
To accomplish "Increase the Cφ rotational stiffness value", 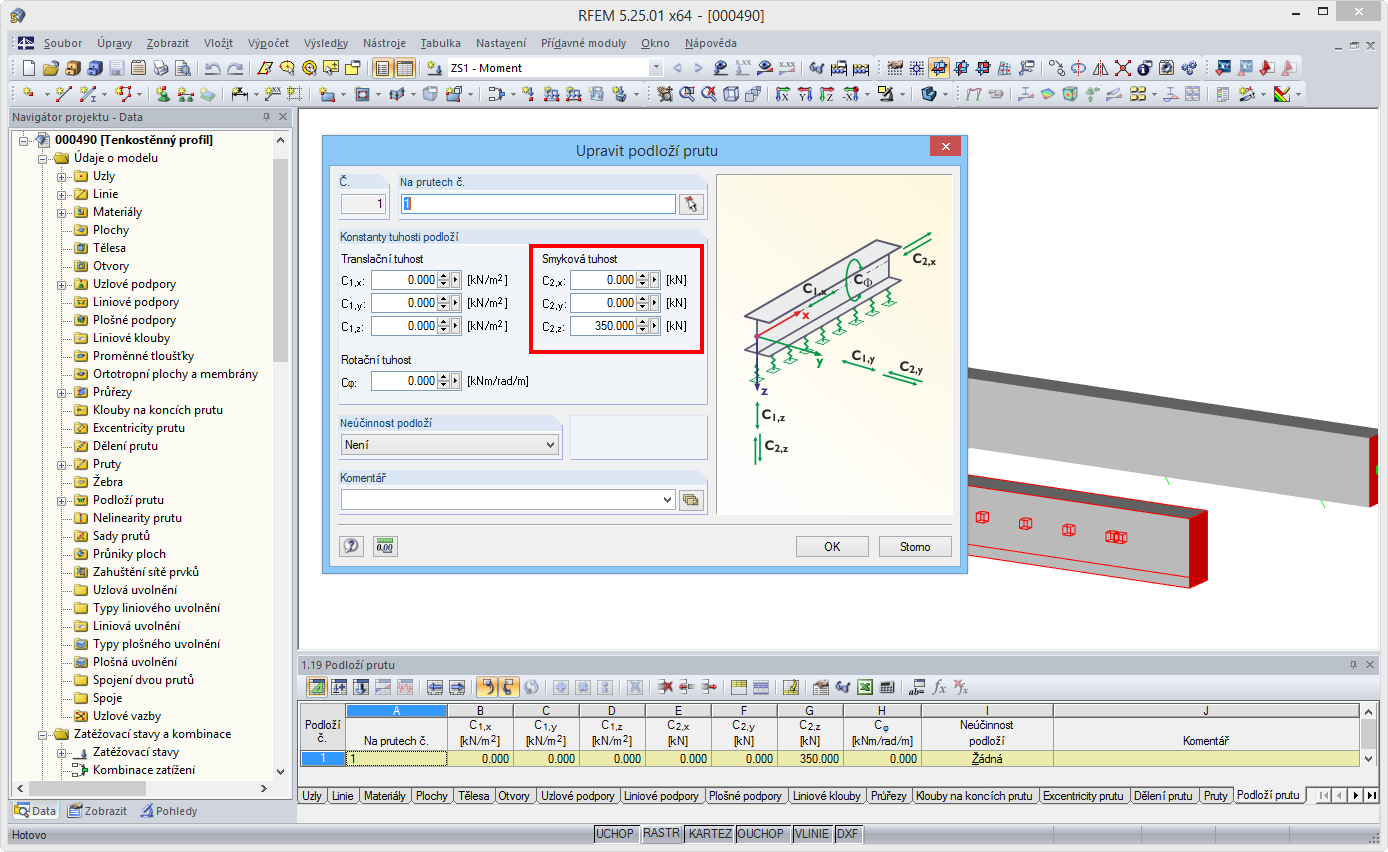I will coord(444,377).
